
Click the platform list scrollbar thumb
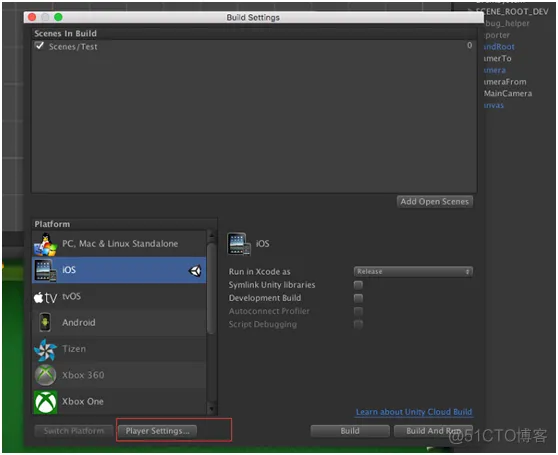[211, 289]
